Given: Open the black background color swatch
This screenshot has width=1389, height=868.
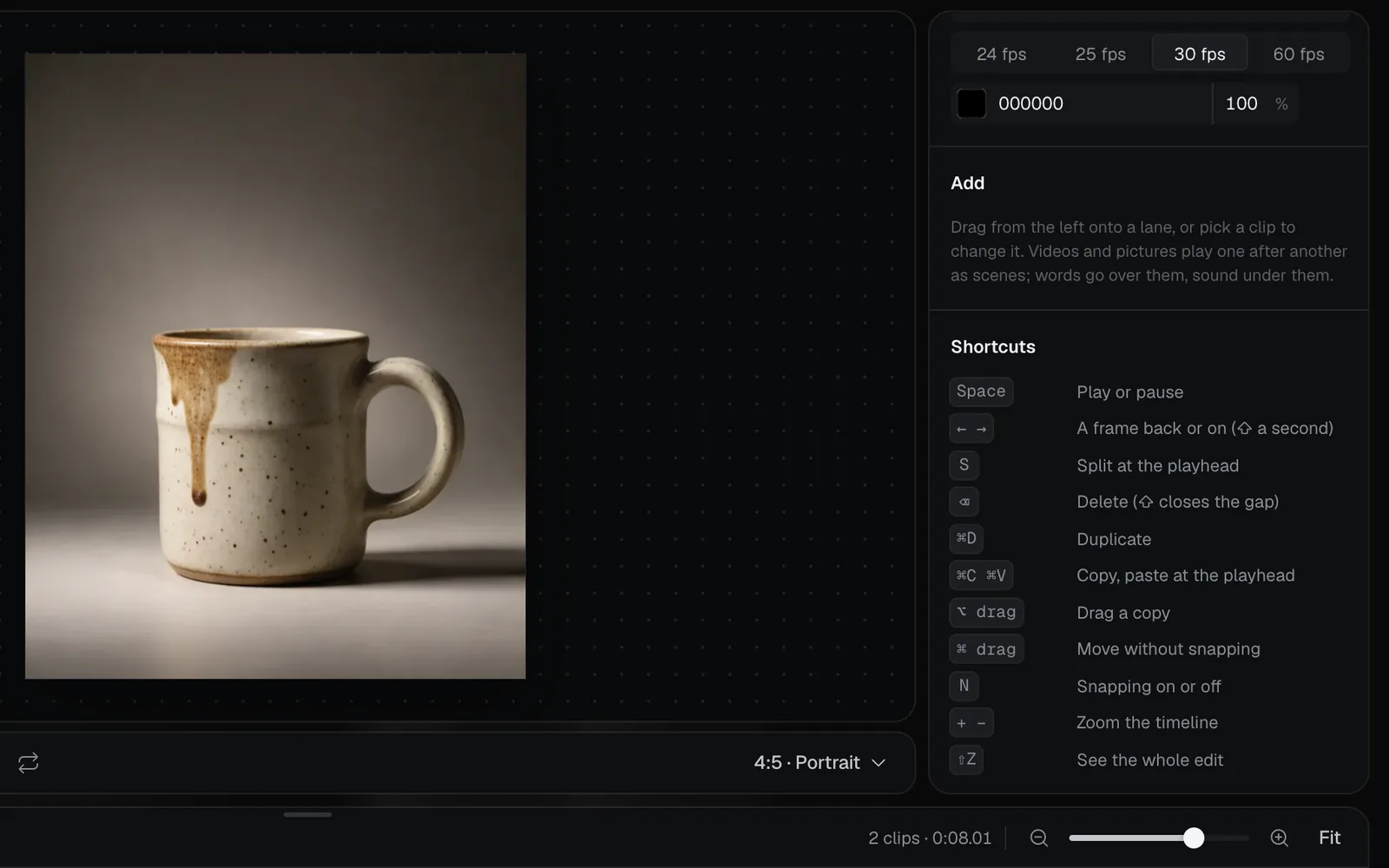Looking at the screenshot, I should [x=971, y=103].
